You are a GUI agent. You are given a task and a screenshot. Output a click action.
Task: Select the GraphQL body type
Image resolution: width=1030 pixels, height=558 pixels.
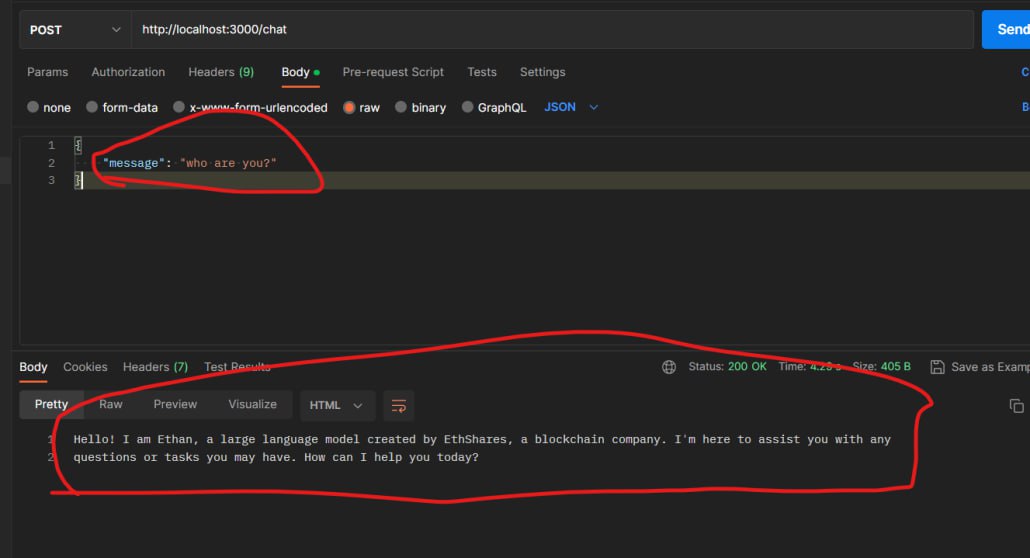tap(494, 107)
